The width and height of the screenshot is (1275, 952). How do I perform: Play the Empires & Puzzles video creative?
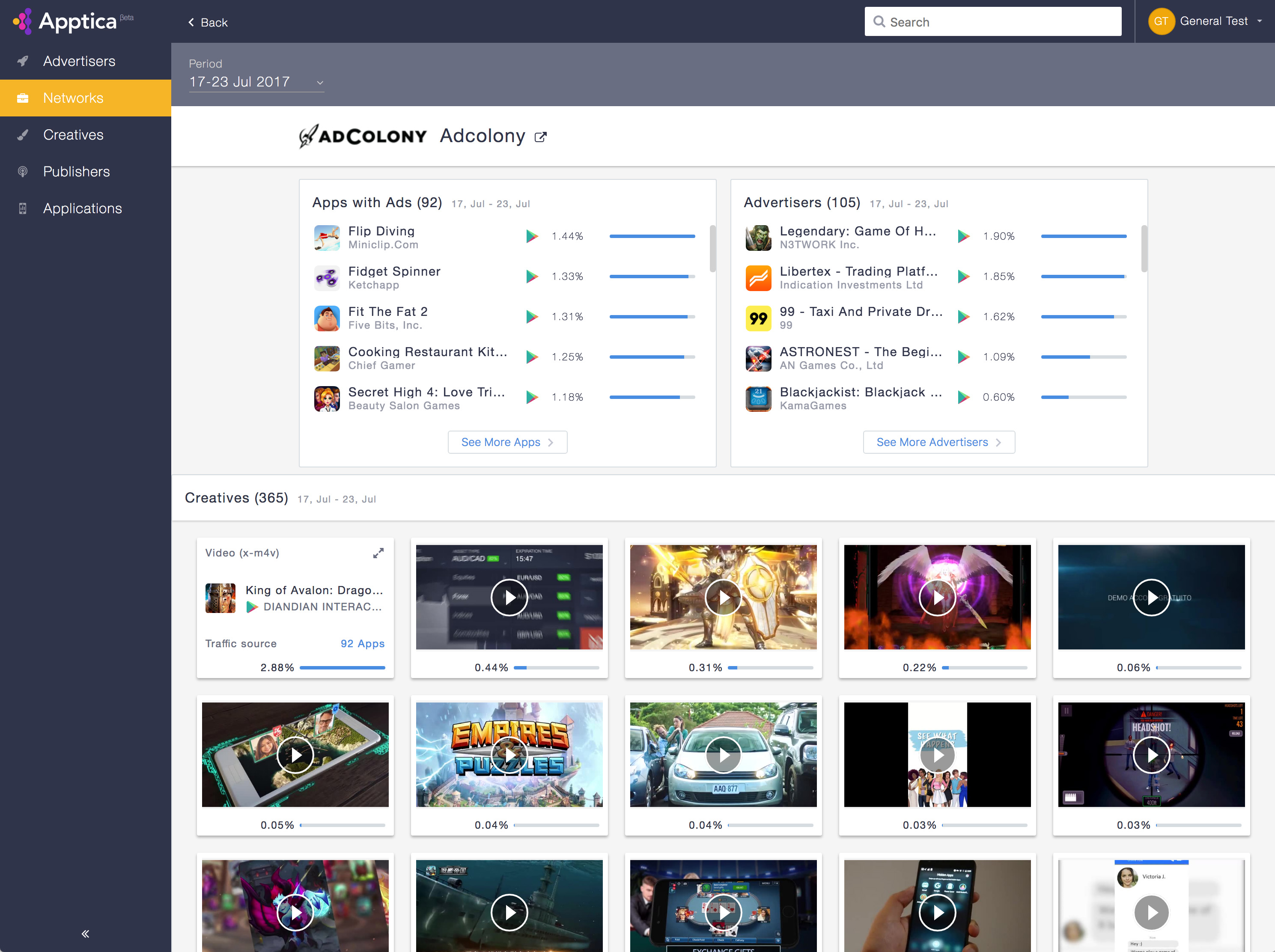[x=509, y=755]
